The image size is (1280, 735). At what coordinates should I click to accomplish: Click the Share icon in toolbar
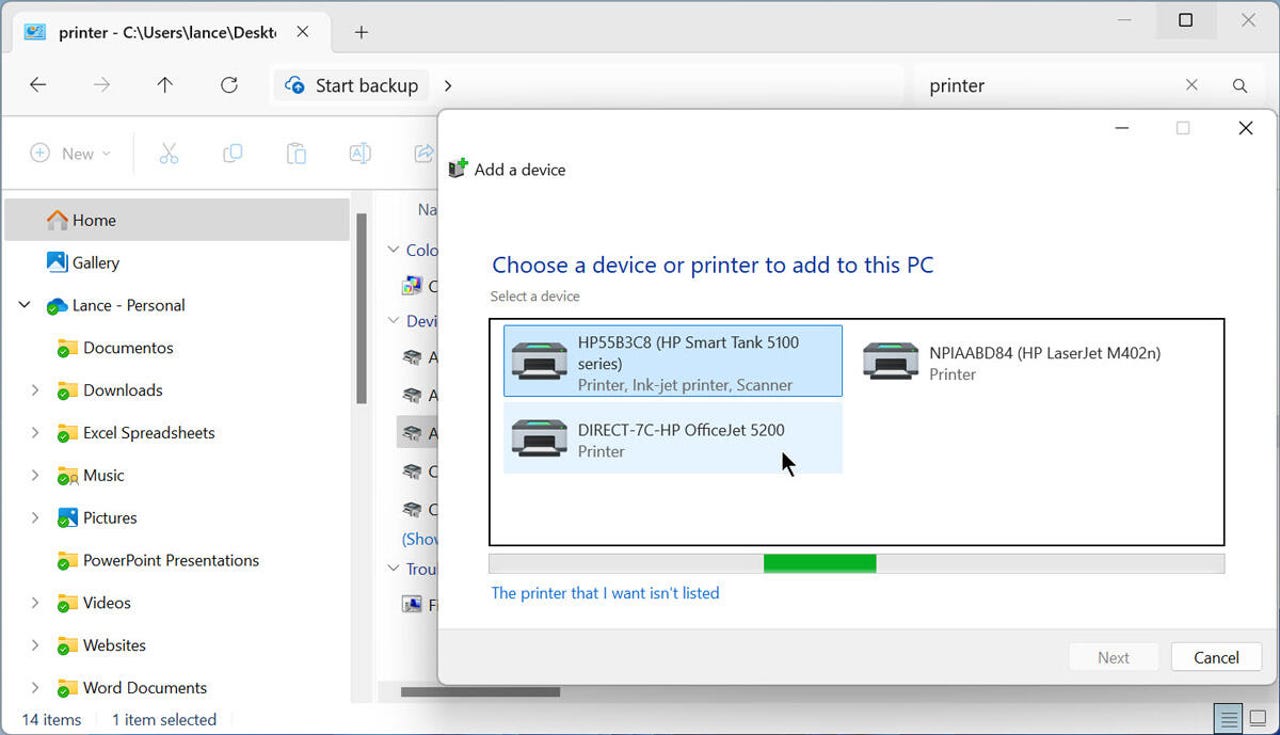point(424,153)
